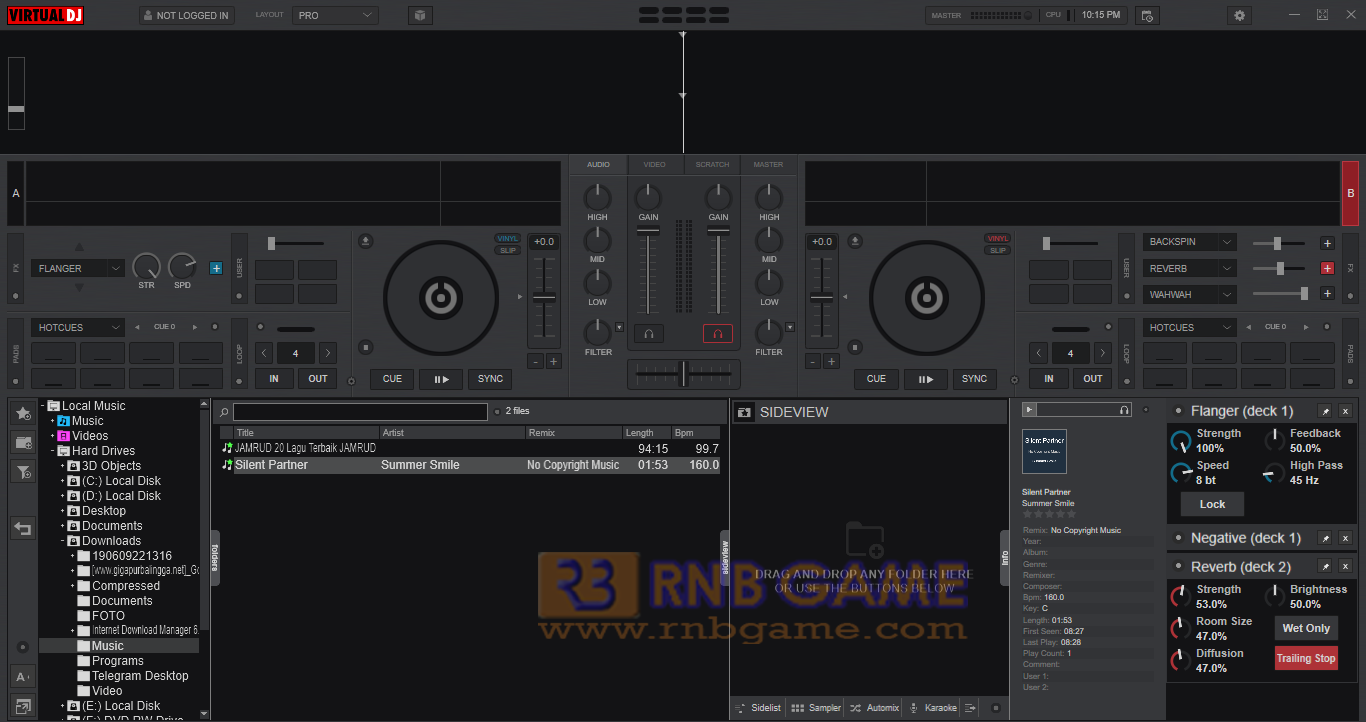
Task: Toggle VINYL mode on the right deck
Action: pyautogui.click(x=998, y=238)
